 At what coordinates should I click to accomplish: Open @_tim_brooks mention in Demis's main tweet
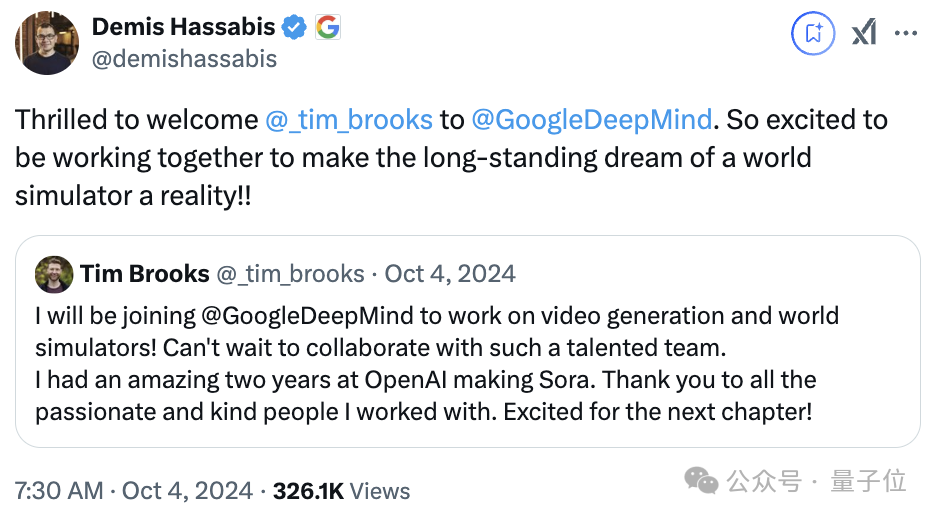[349, 120]
